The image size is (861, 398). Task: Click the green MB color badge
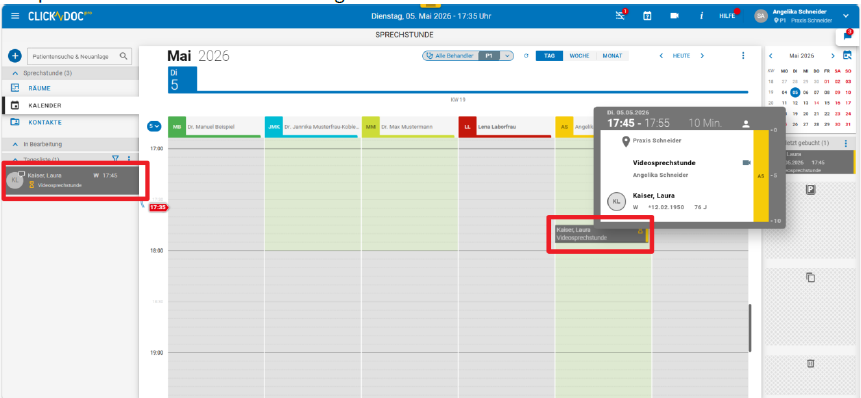176,126
